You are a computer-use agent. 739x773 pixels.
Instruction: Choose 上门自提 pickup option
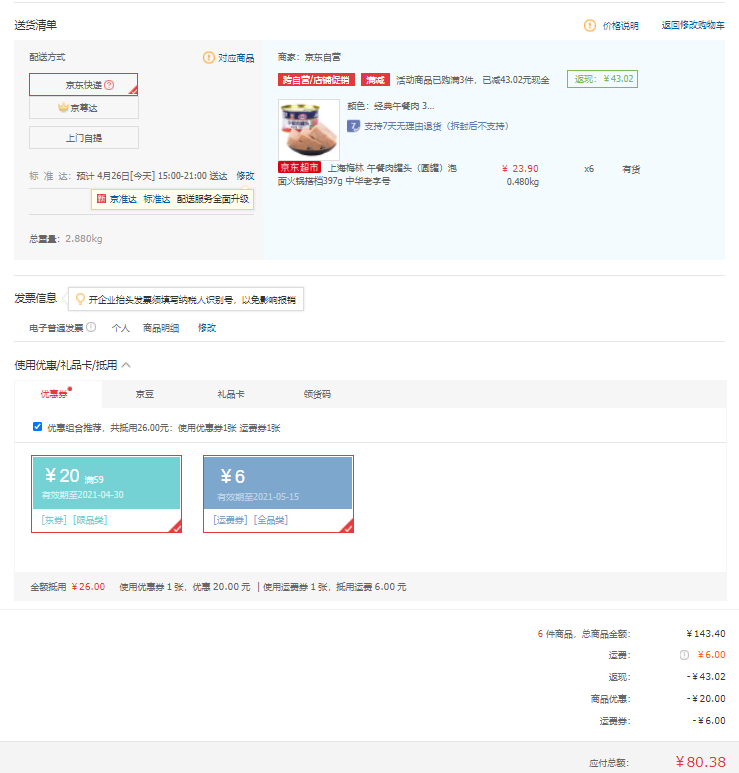click(83, 138)
